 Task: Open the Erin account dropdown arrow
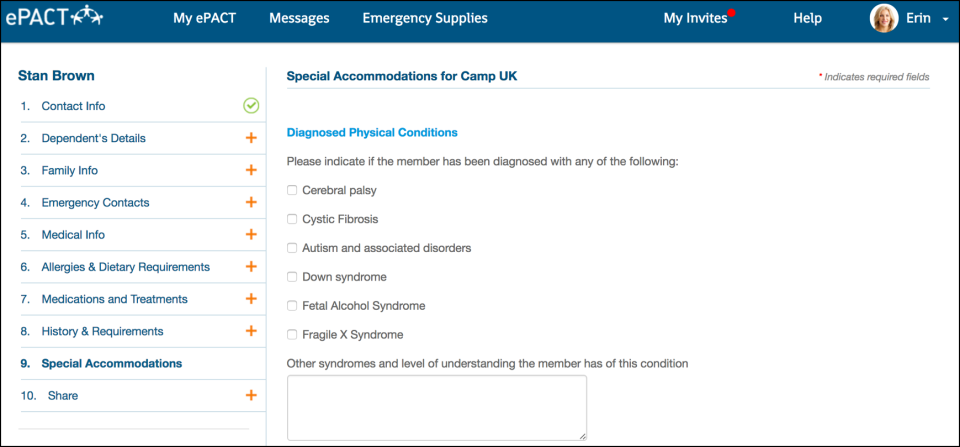(x=945, y=19)
